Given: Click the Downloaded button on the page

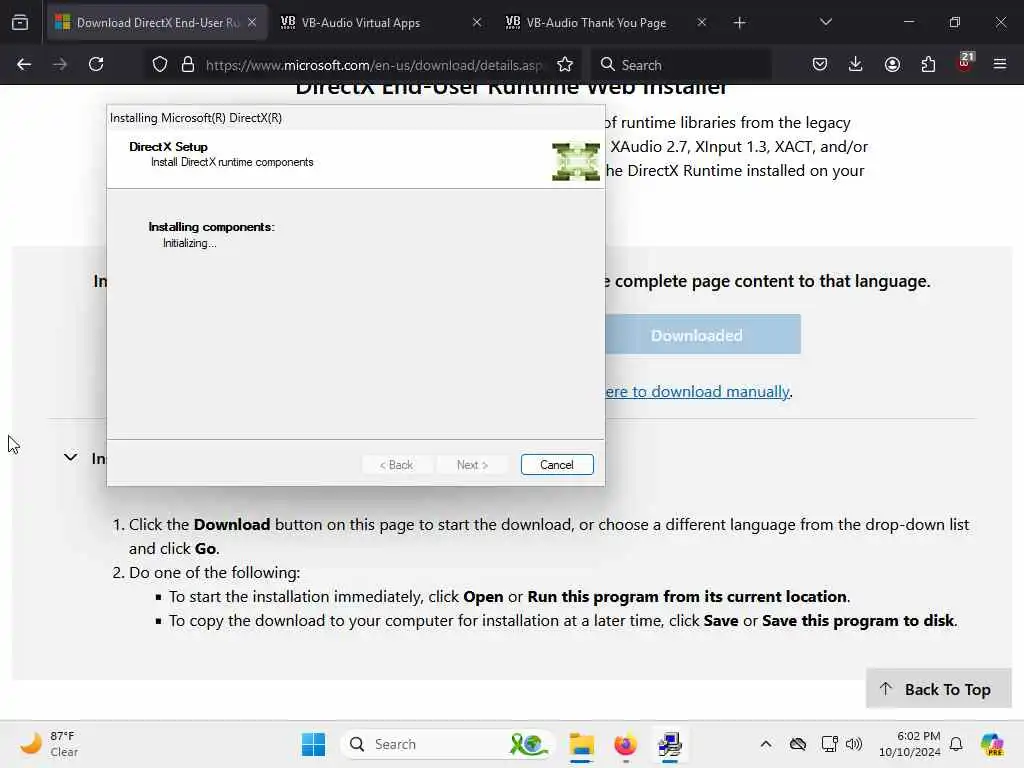Looking at the screenshot, I should pyautogui.click(x=703, y=334).
